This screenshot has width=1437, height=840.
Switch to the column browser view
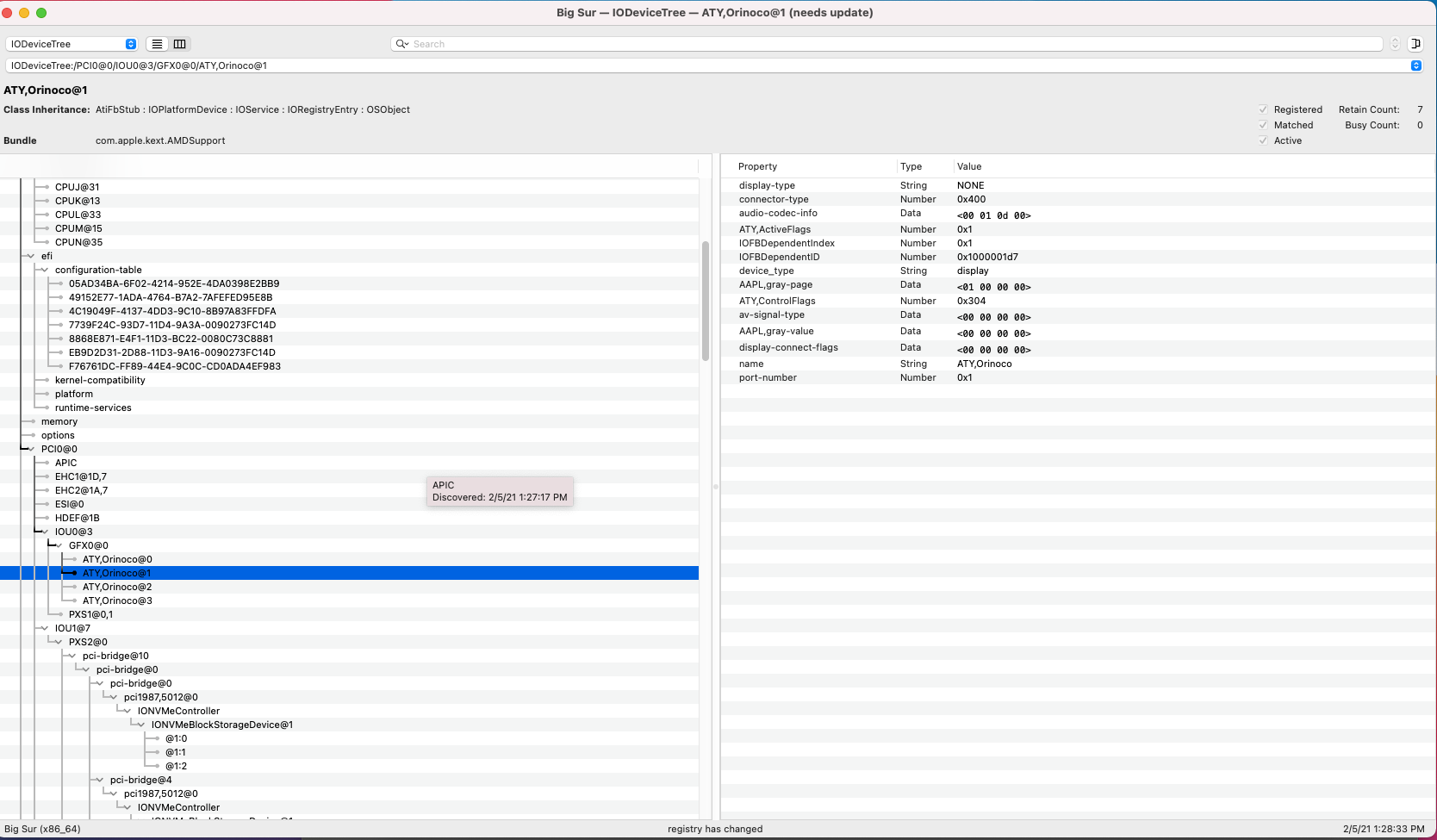pos(179,44)
